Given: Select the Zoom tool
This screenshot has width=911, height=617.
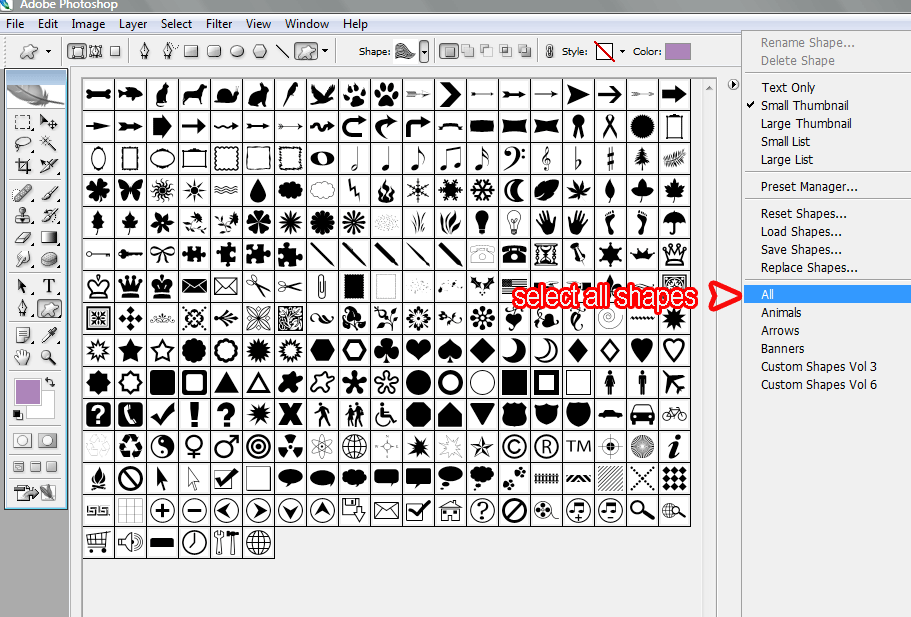Looking at the screenshot, I should (49, 357).
